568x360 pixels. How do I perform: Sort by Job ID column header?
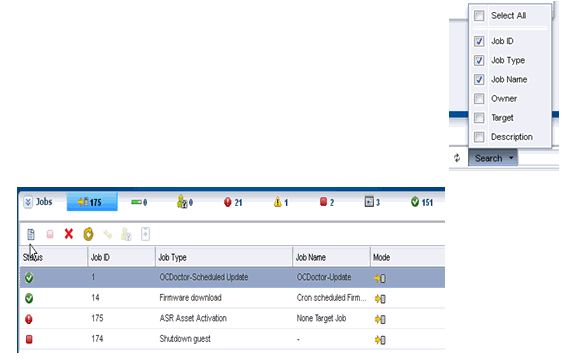(122, 257)
